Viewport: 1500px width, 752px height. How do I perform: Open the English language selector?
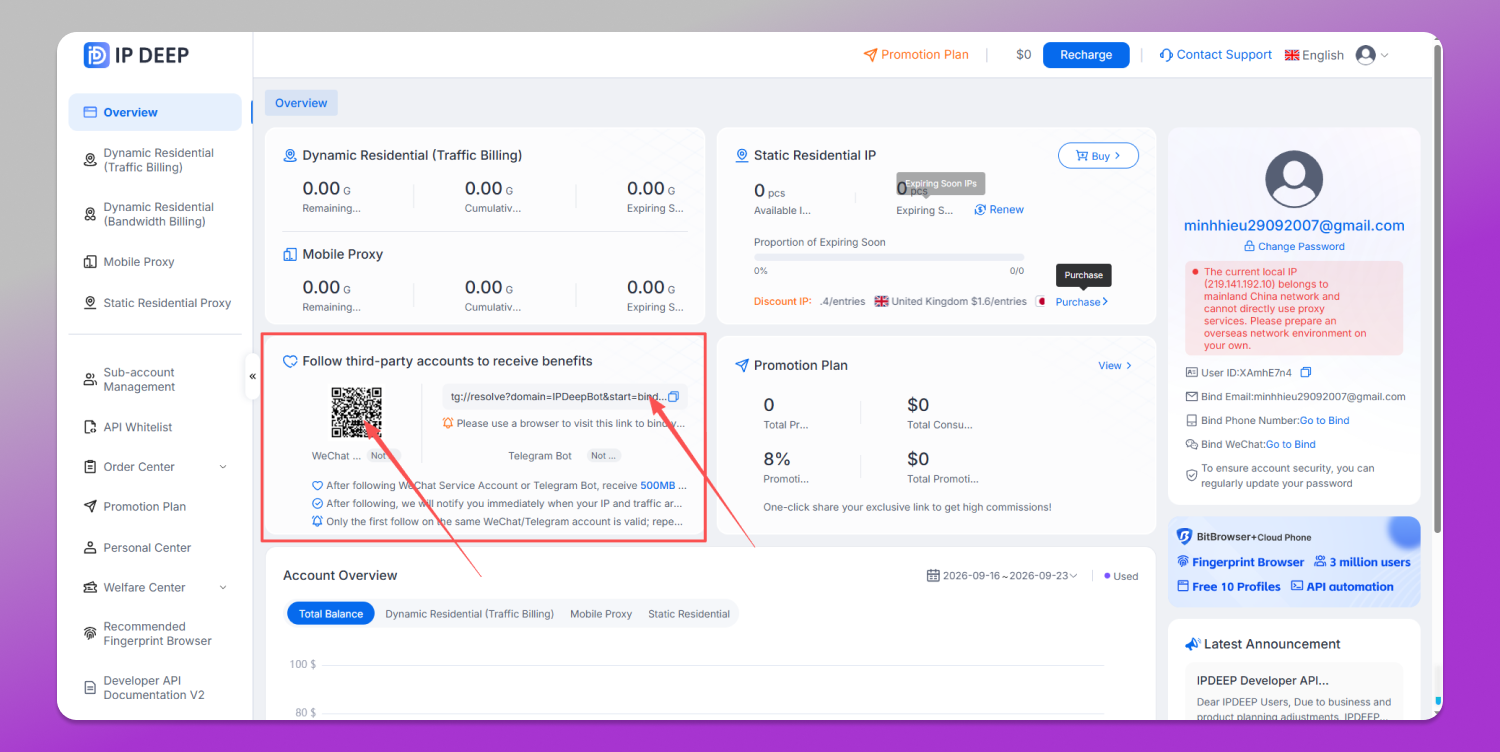[1314, 55]
